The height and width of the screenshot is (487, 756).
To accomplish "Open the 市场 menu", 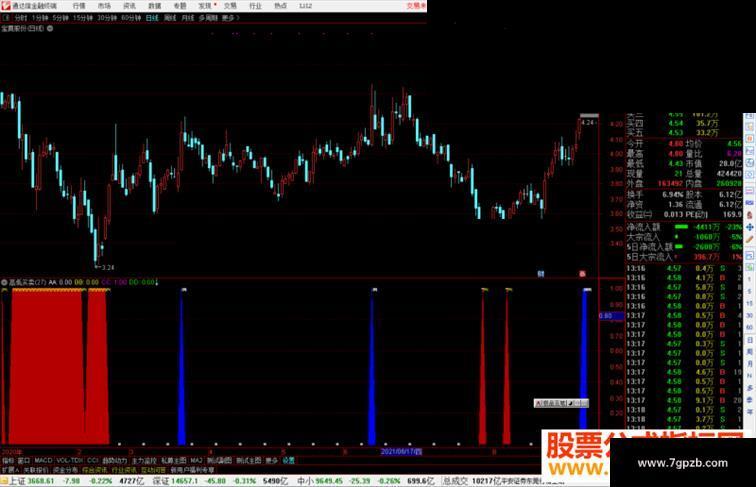I will tap(104, 6).
